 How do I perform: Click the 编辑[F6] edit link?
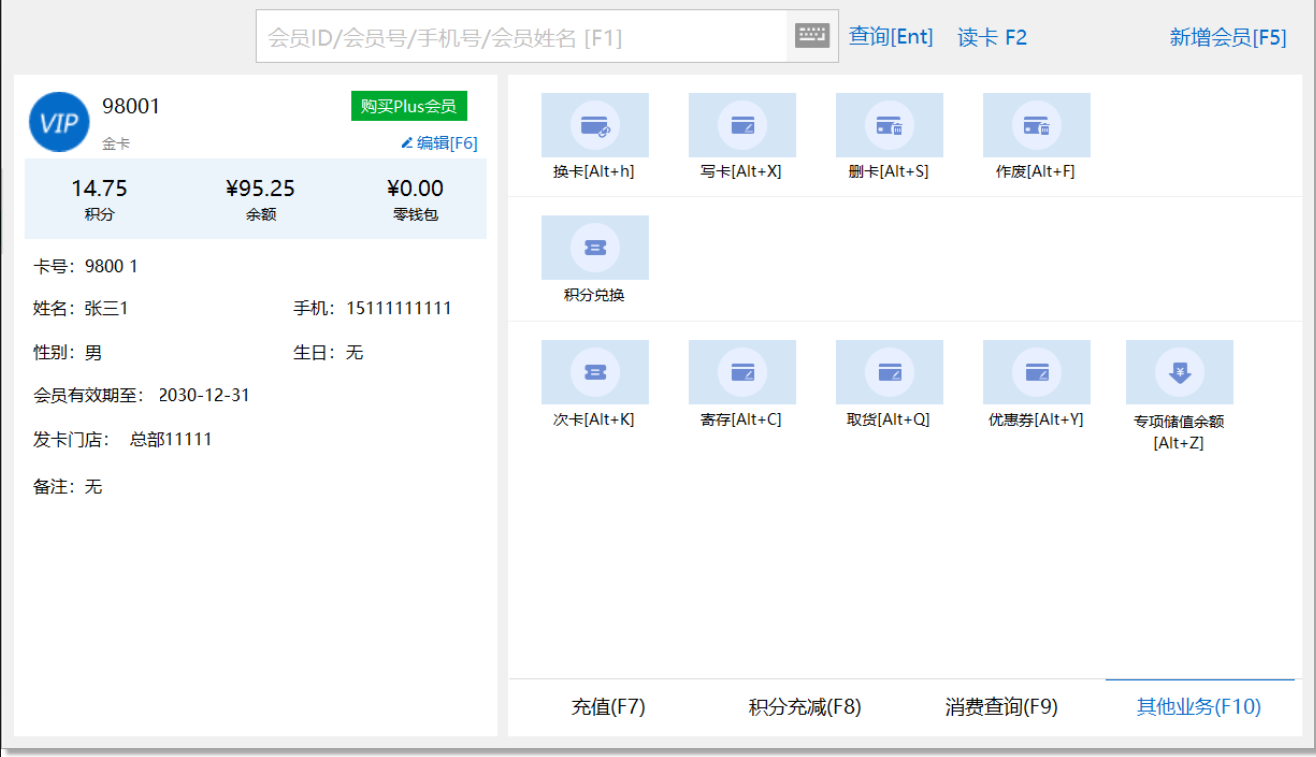440,143
